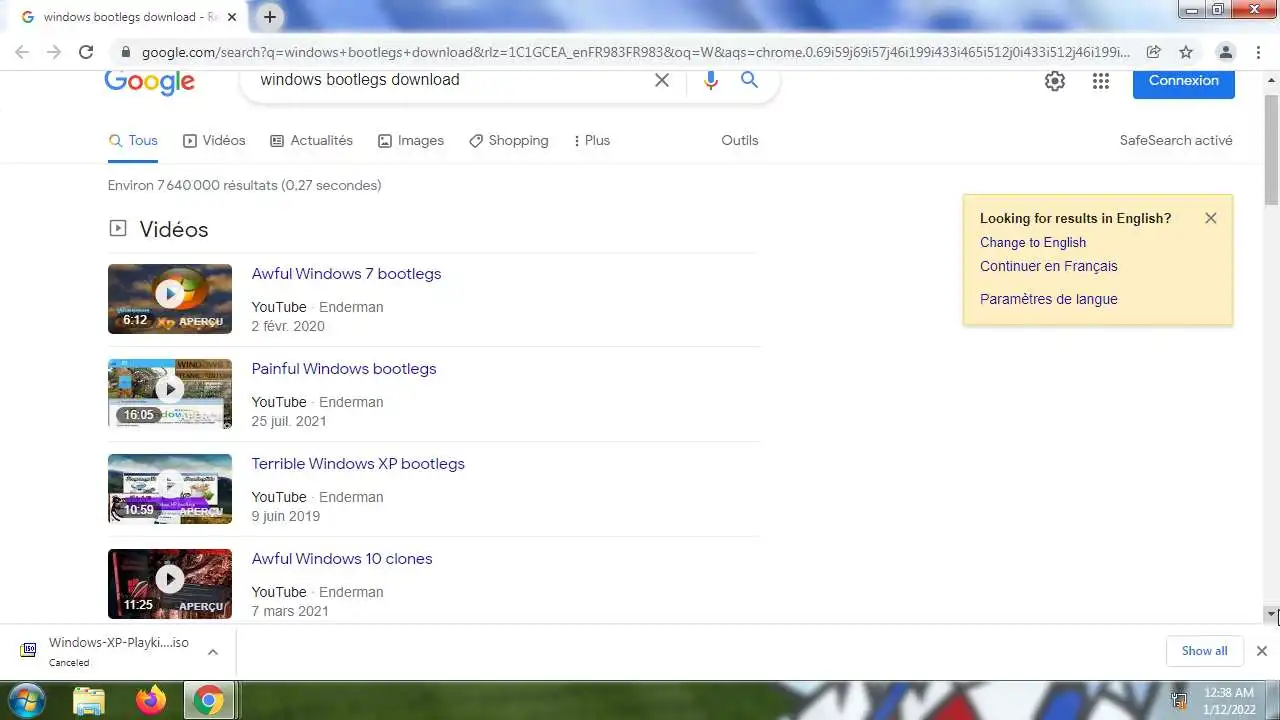
Task: Reload the page with the refresh icon
Action: (86, 52)
